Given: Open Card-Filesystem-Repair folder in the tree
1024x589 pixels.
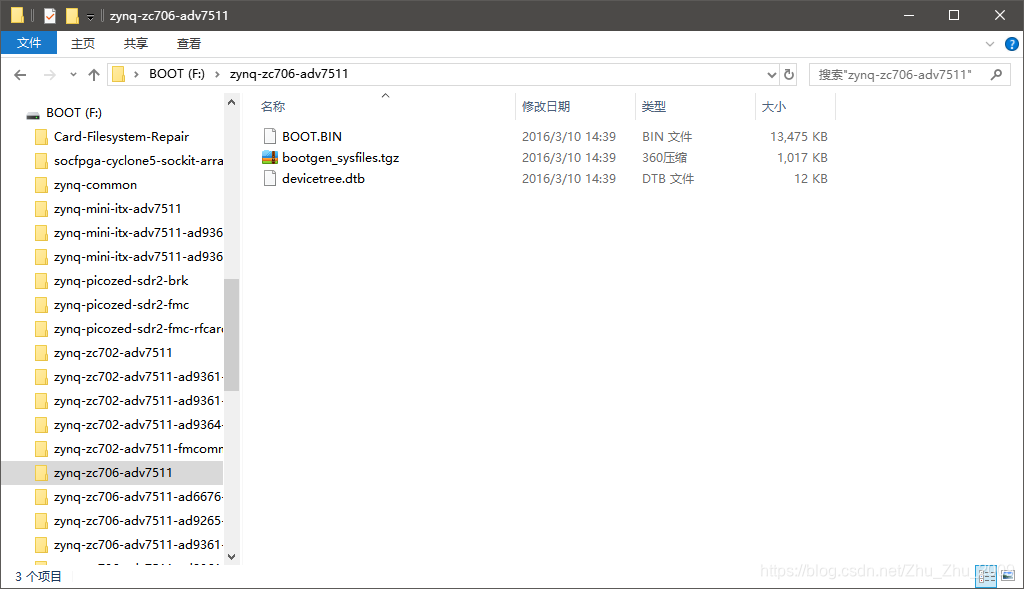Looking at the screenshot, I should pyautogui.click(x=121, y=136).
